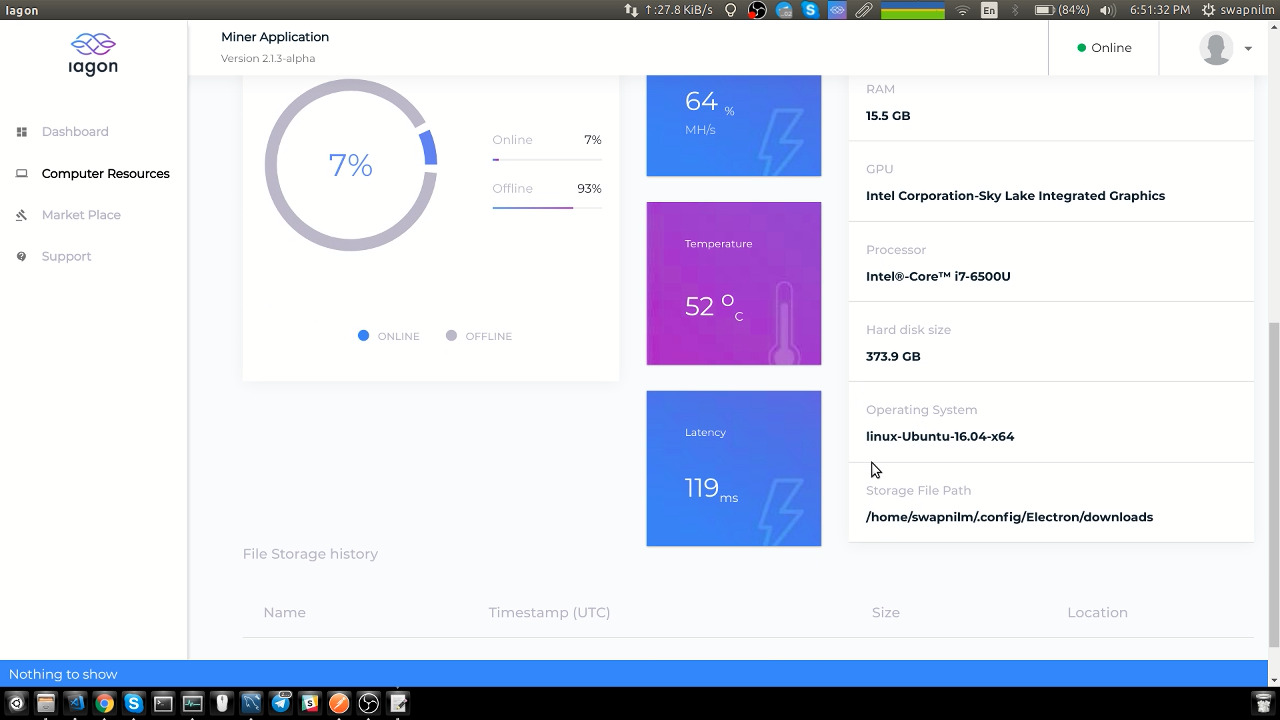Click the Dashboard grid icon
This screenshot has height=720, width=1280.
point(21,132)
